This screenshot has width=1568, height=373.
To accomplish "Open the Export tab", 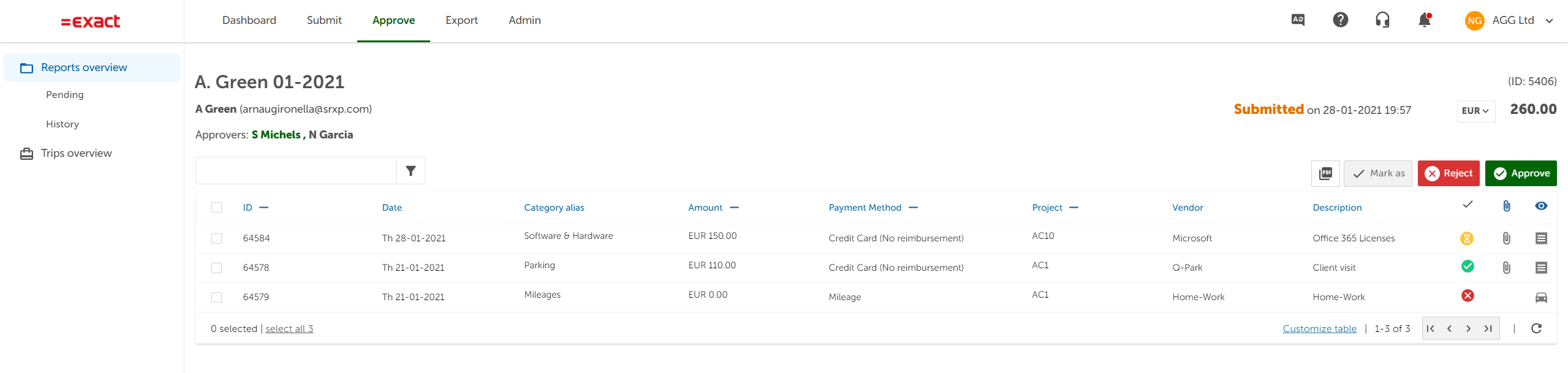I will 461,20.
